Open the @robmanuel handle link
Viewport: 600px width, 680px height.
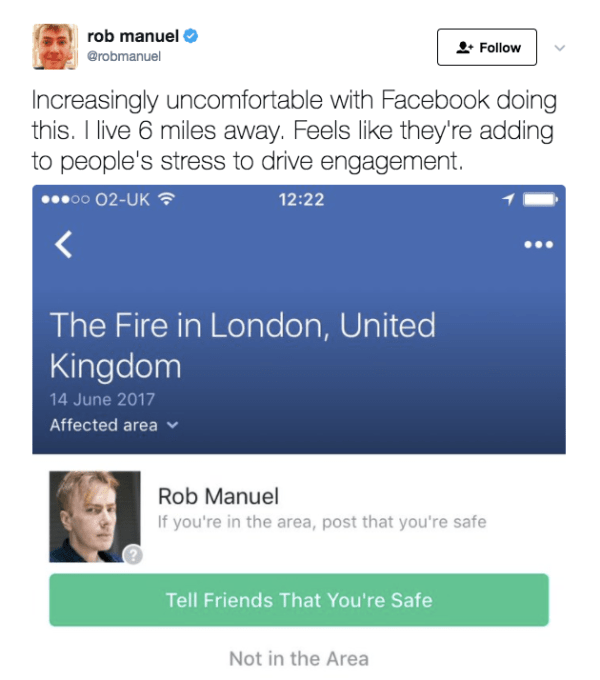click(124, 56)
